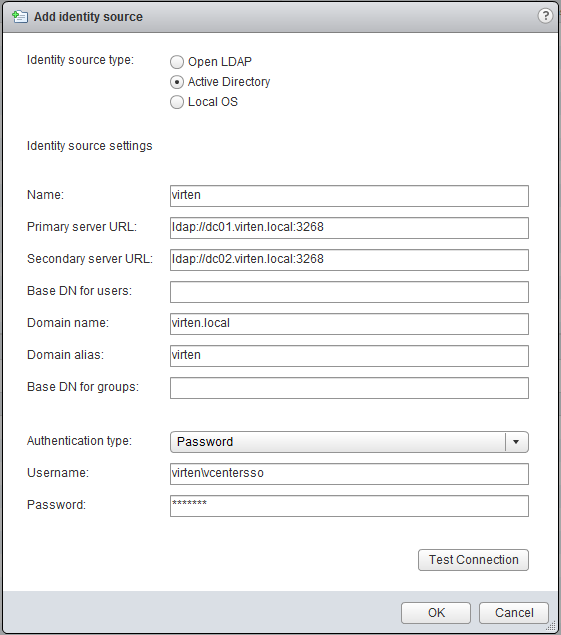
Task: Click into the Secondary server URL field
Action: pyautogui.click(x=349, y=260)
